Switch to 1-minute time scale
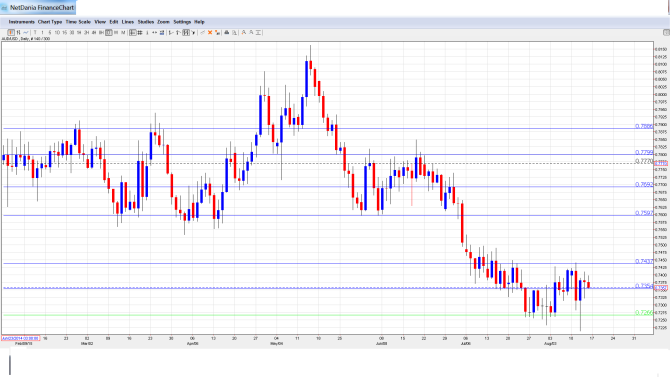Screen dimensions: 670x377 tap(42, 32)
